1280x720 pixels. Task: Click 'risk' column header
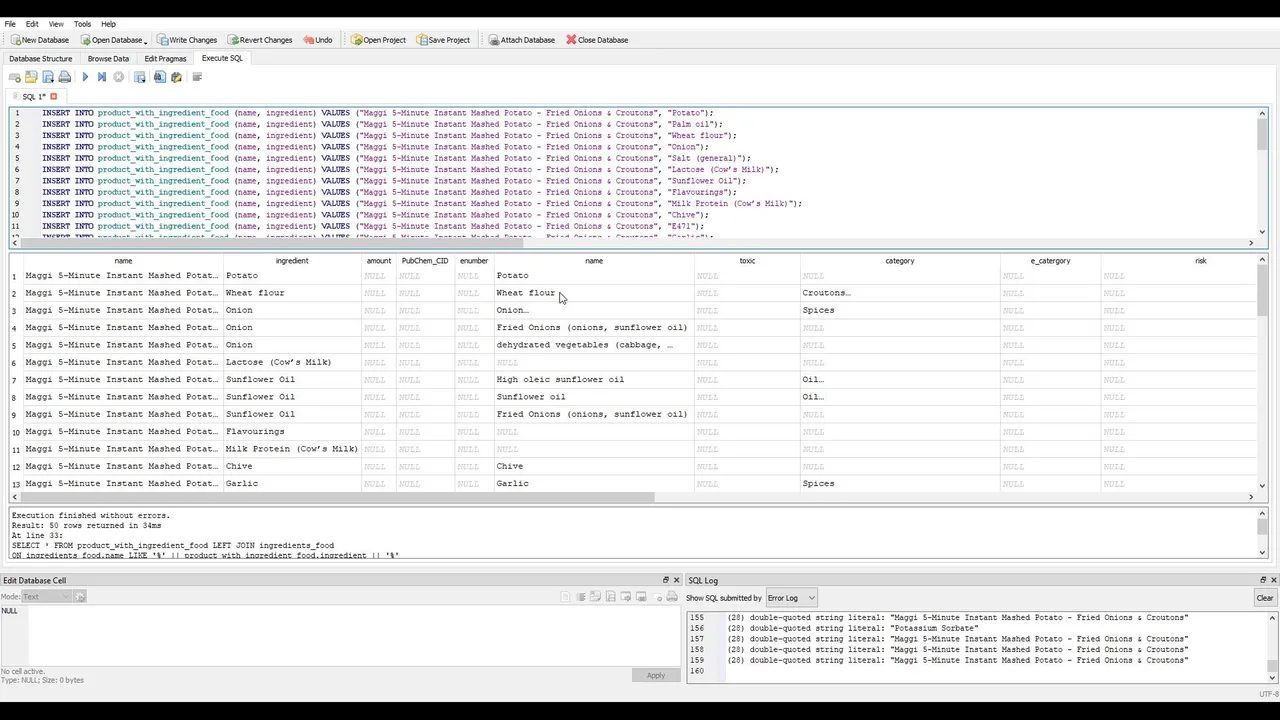click(x=1200, y=261)
